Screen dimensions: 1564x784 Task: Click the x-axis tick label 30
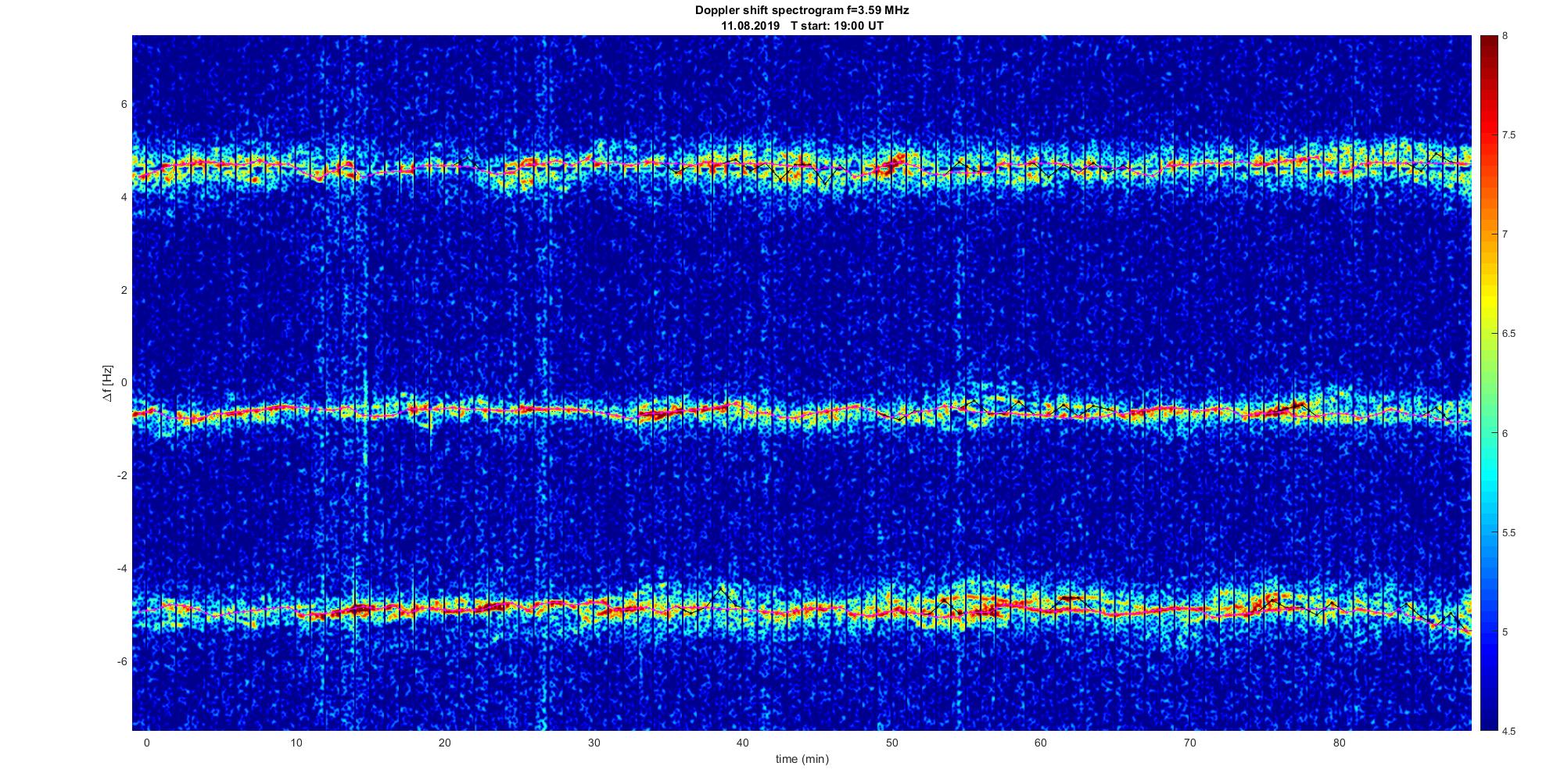point(594,743)
